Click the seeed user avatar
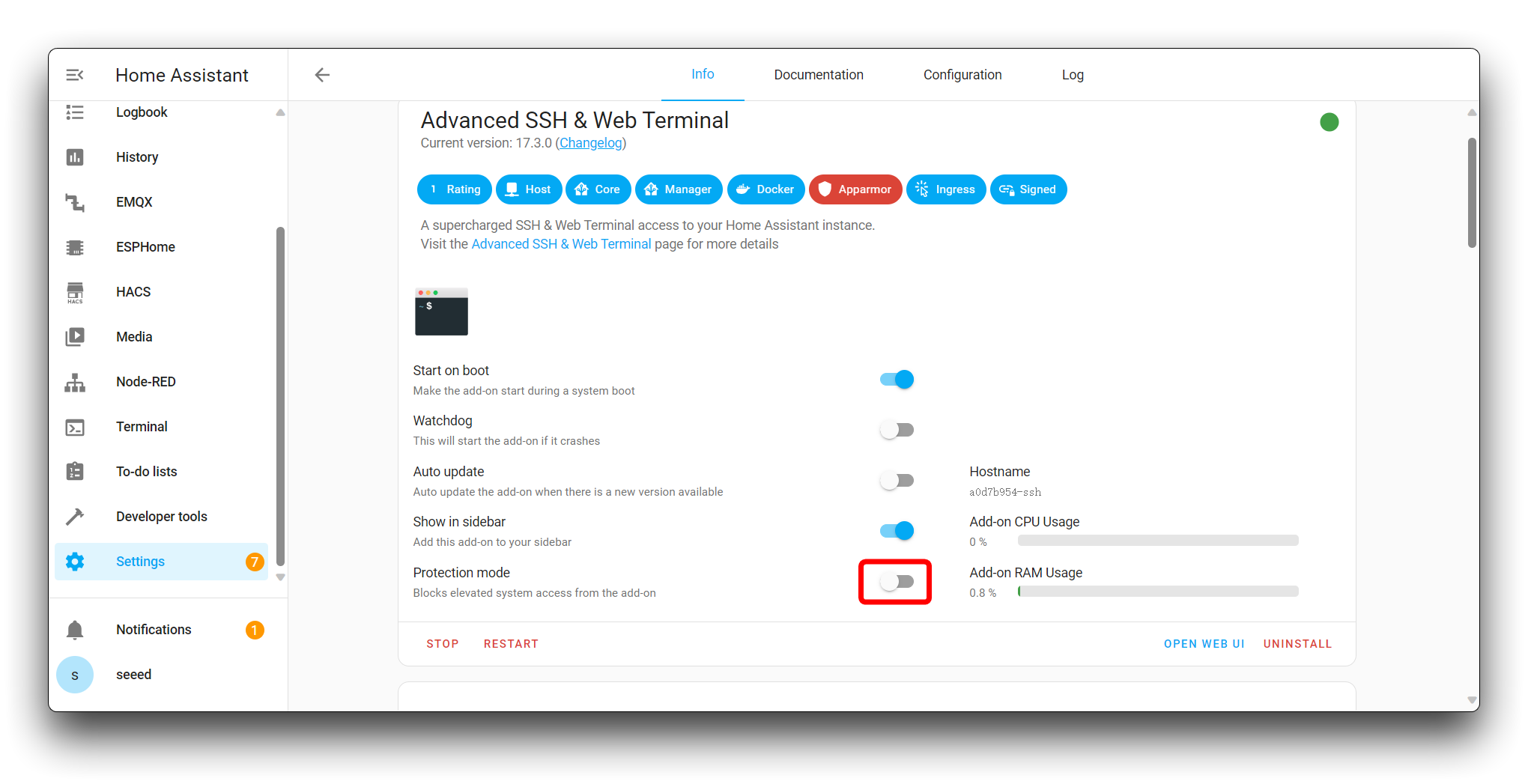The width and height of the screenshot is (1528, 784). [x=75, y=675]
